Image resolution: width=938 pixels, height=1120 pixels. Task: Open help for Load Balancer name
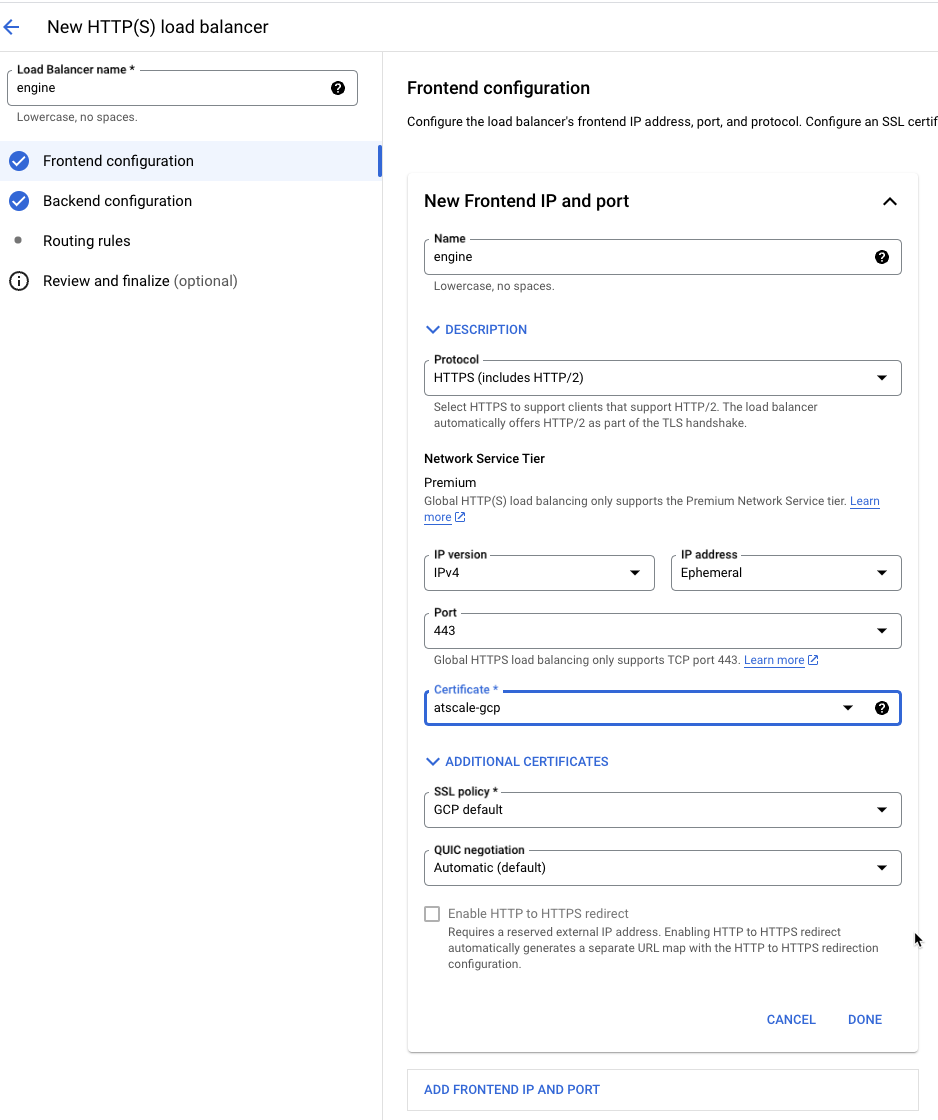(x=338, y=88)
